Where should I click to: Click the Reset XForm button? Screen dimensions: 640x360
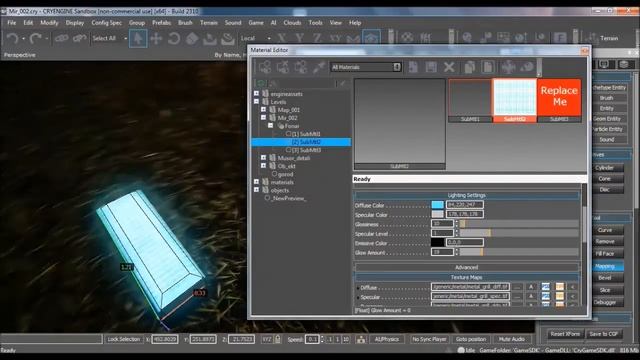tap(565, 334)
